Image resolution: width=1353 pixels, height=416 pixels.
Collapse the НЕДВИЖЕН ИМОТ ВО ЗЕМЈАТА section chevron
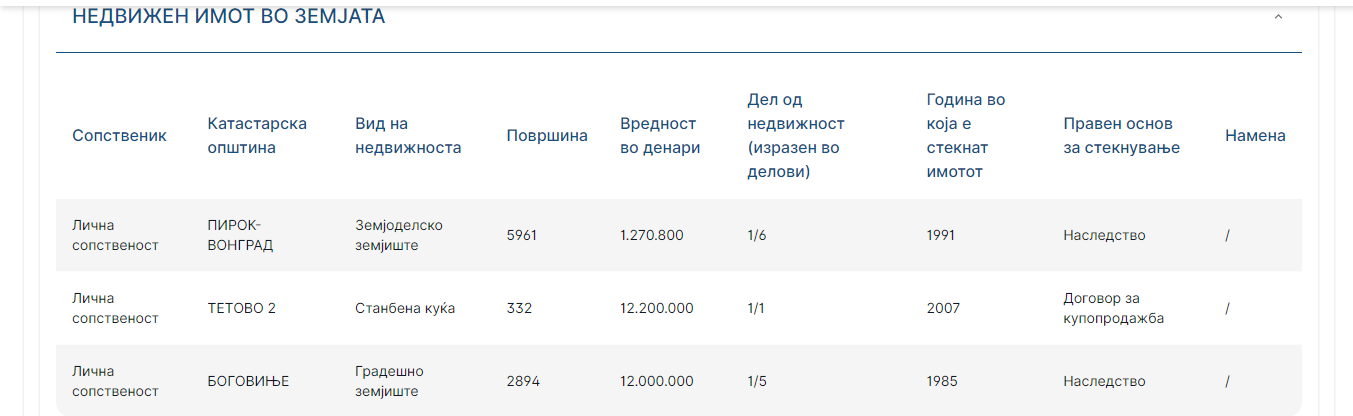1278,17
